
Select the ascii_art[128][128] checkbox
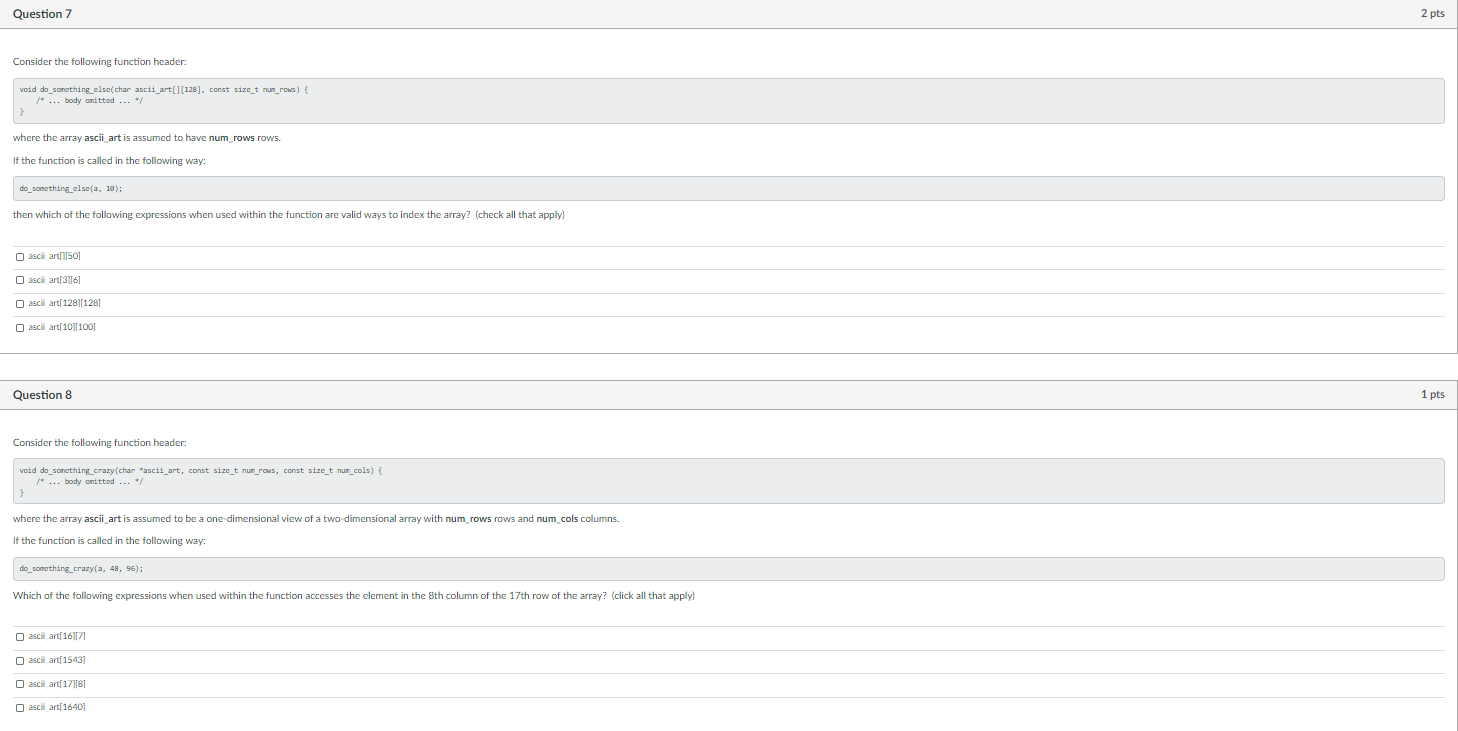click(20, 303)
